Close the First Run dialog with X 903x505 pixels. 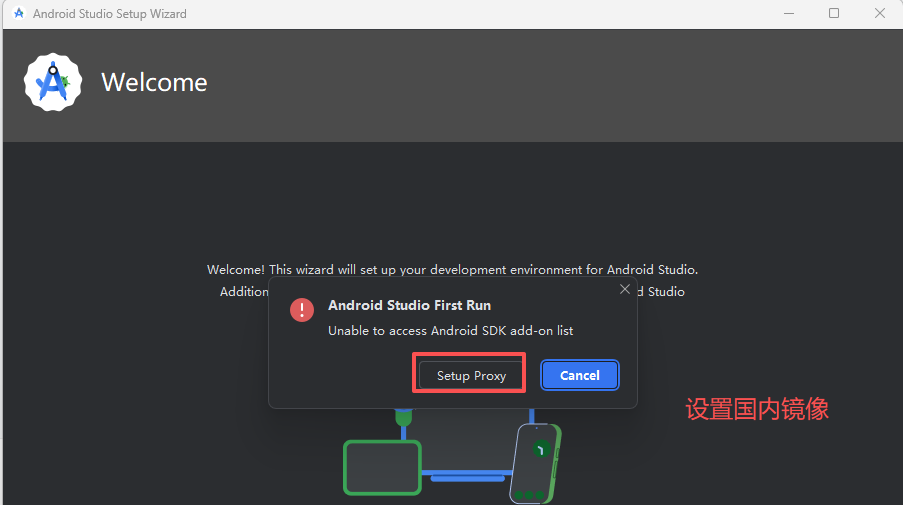tap(625, 289)
